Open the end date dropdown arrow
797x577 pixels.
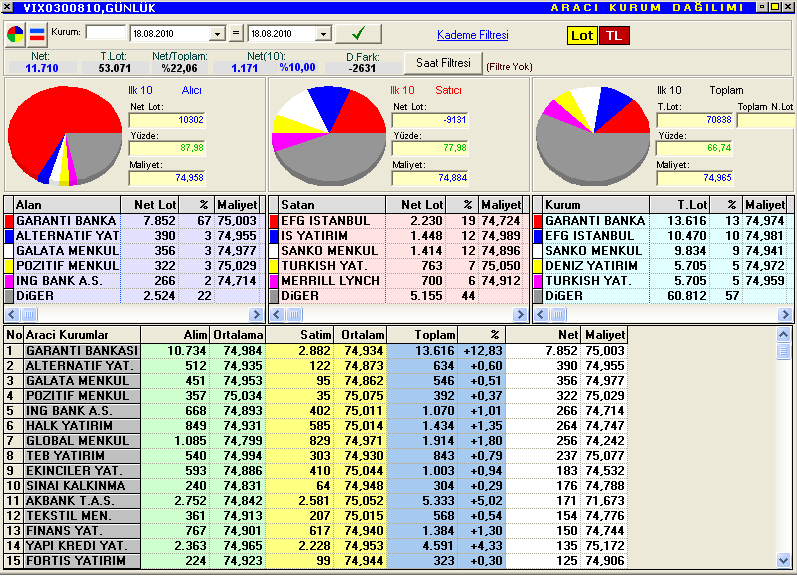pyautogui.click(x=323, y=34)
